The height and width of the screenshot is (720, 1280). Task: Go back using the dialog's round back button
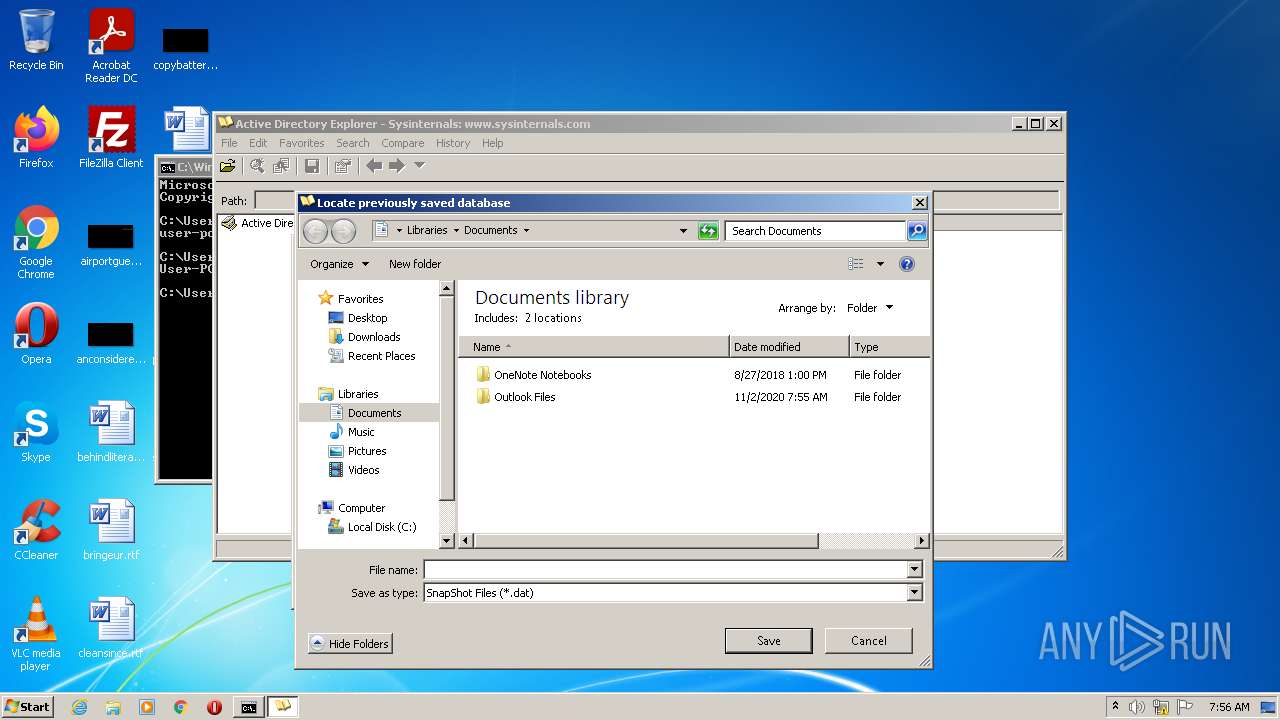315,231
